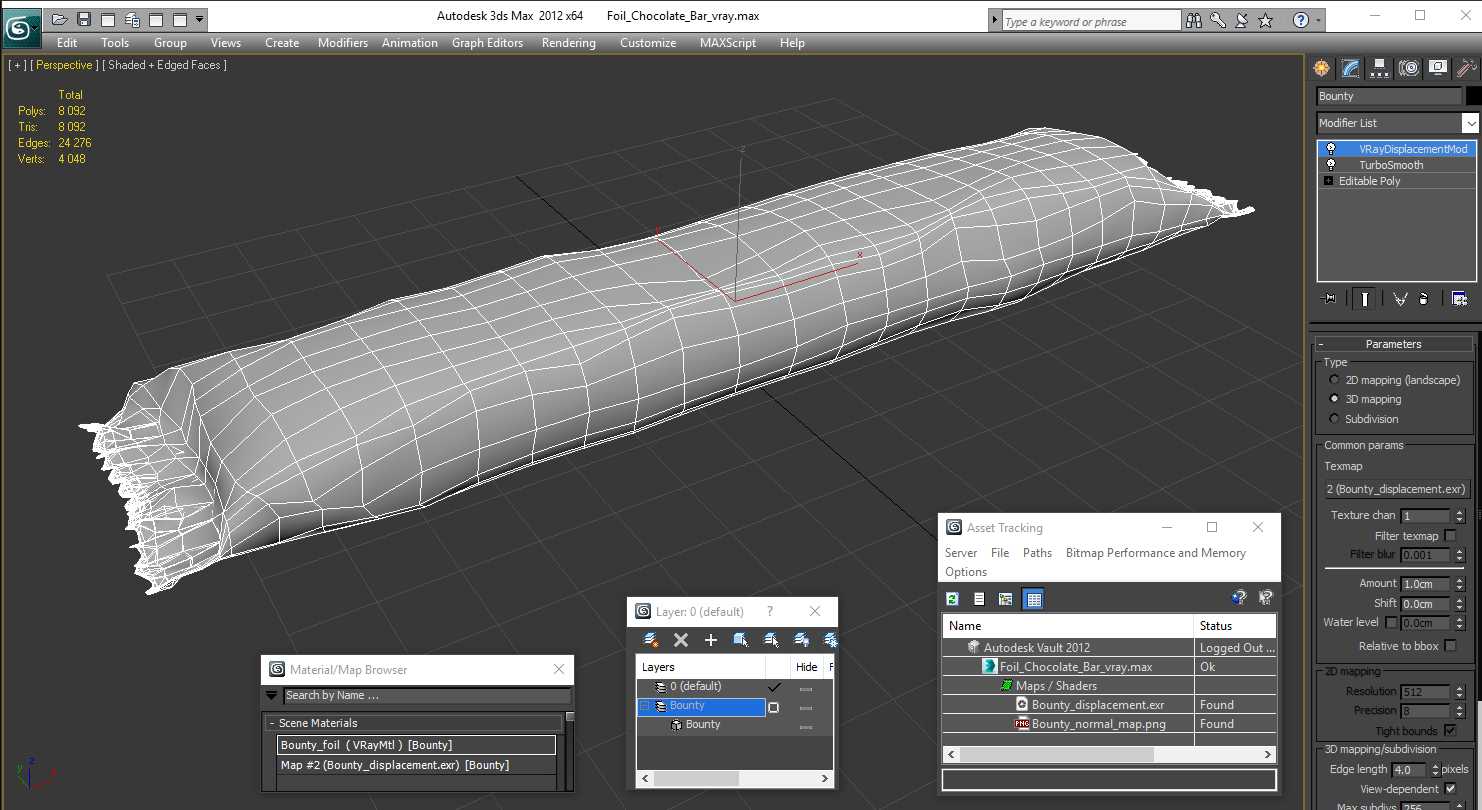Open the Modifiers menu
This screenshot has height=810, width=1482.
[343, 43]
